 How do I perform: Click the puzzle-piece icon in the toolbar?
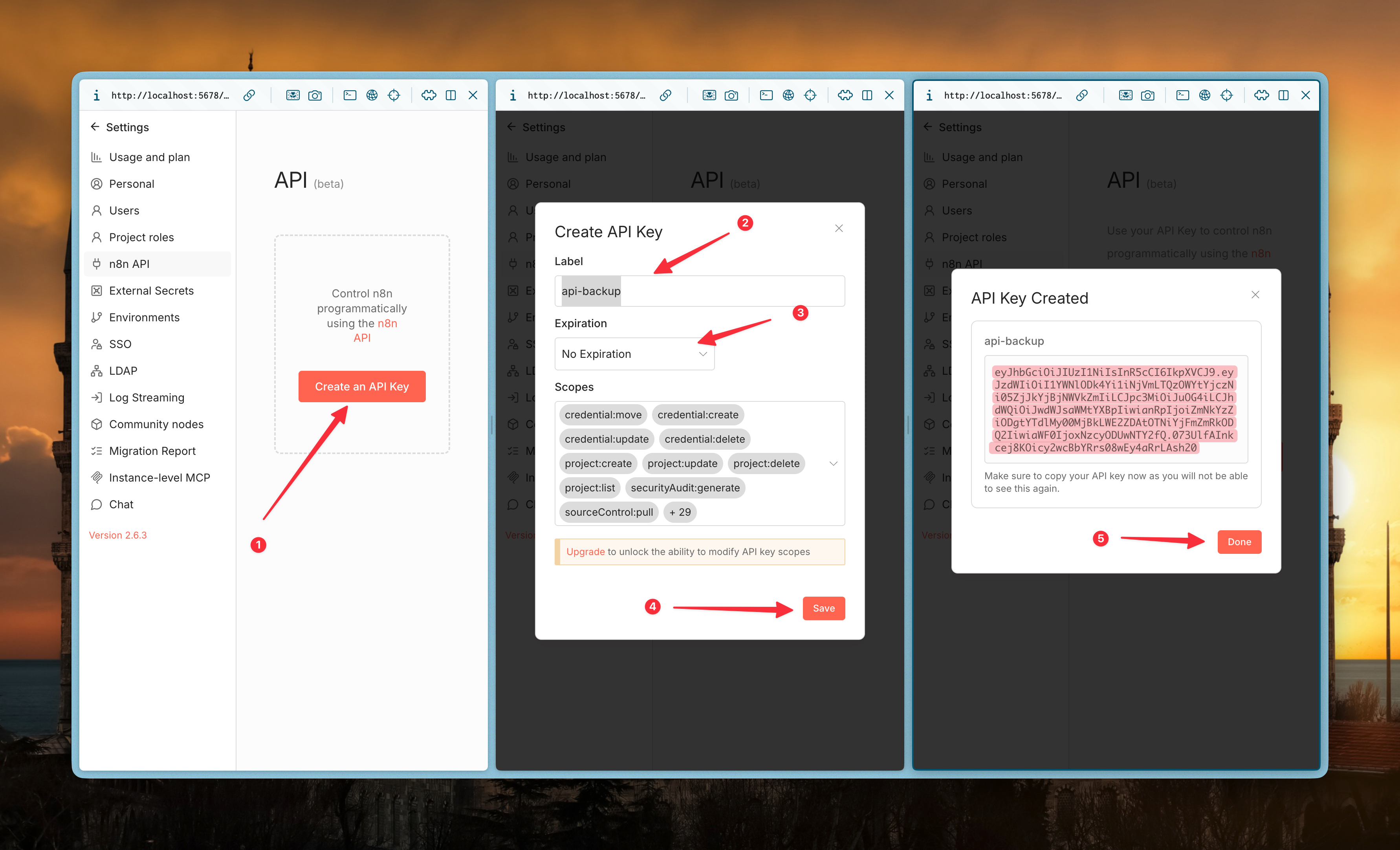(x=429, y=95)
